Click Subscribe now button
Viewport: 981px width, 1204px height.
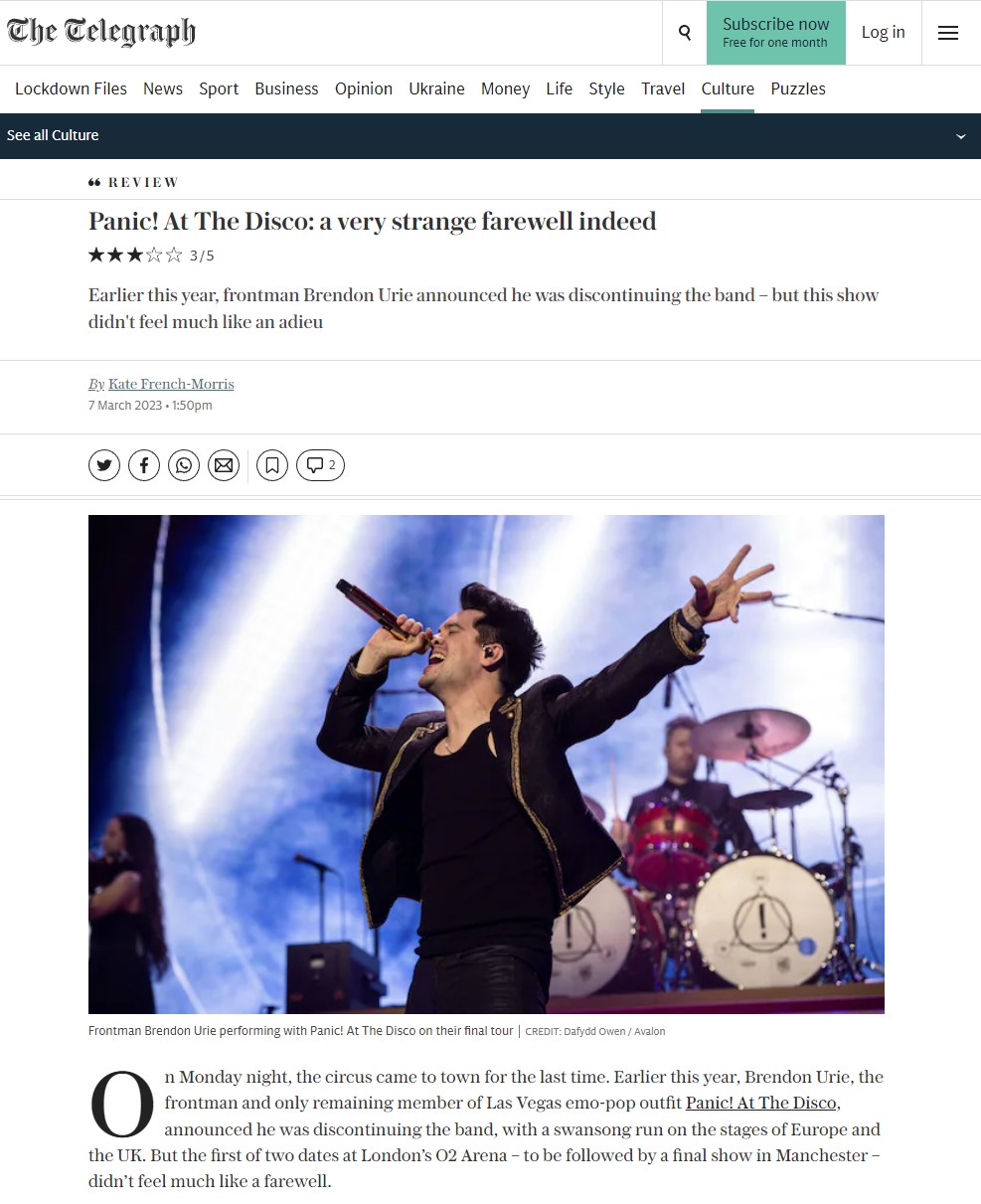coord(776,33)
